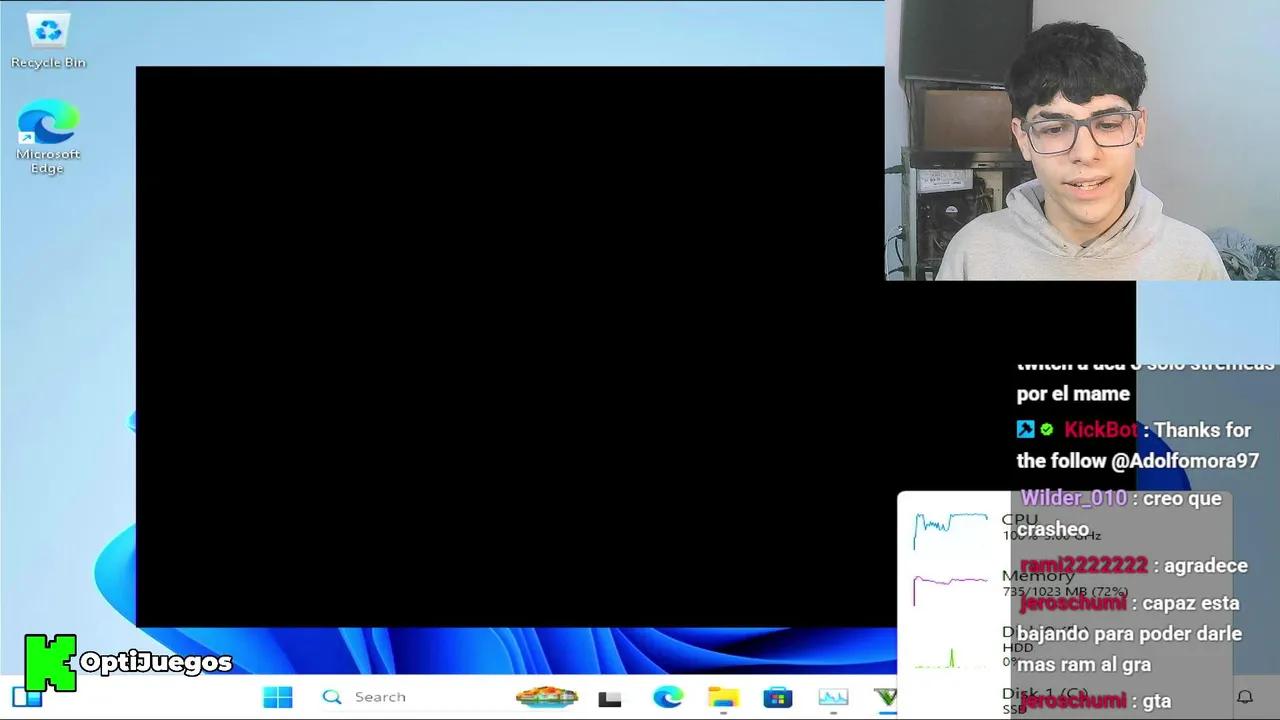Switch to Task Manager on the taskbar
1280x720 pixels.
tap(833, 697)
